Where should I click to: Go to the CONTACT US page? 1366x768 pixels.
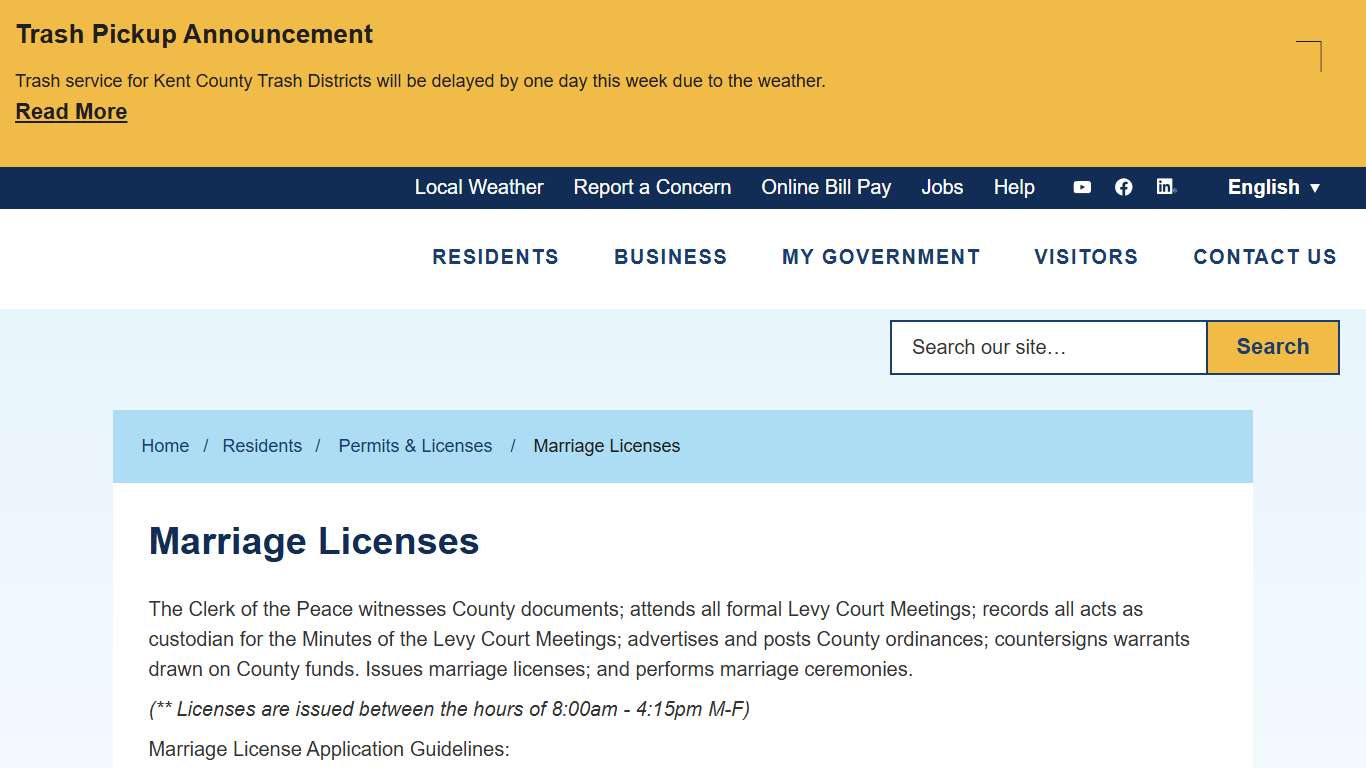pos(1264,257)
